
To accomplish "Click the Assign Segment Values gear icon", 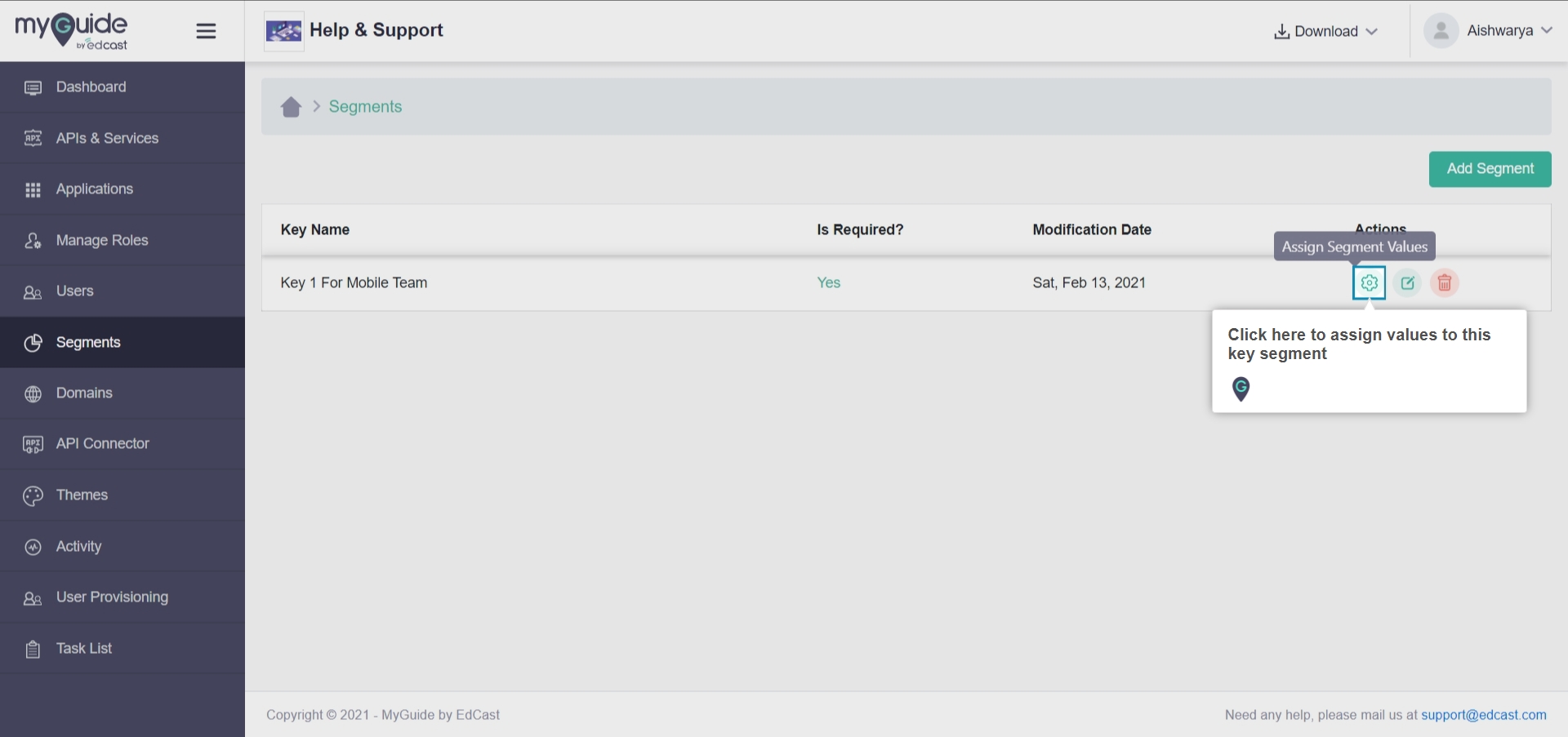I will click(1370, 283).
